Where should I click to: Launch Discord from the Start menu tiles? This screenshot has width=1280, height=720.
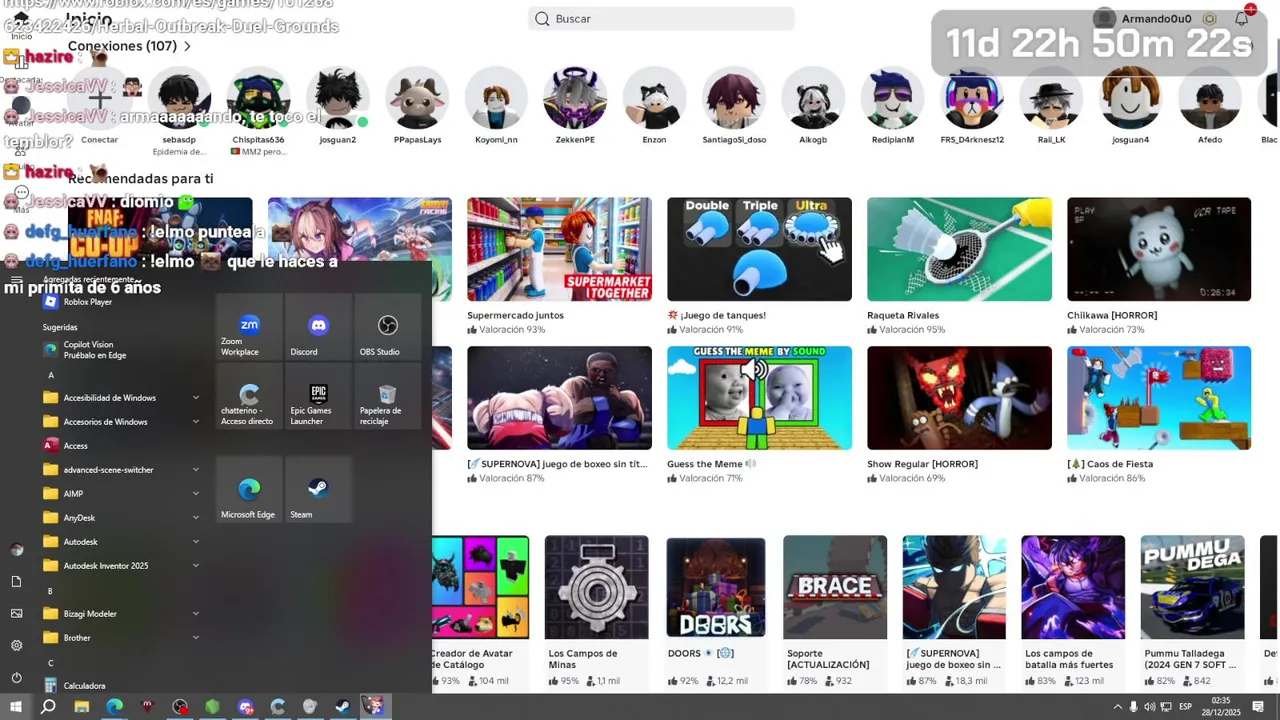pos(318,326)
